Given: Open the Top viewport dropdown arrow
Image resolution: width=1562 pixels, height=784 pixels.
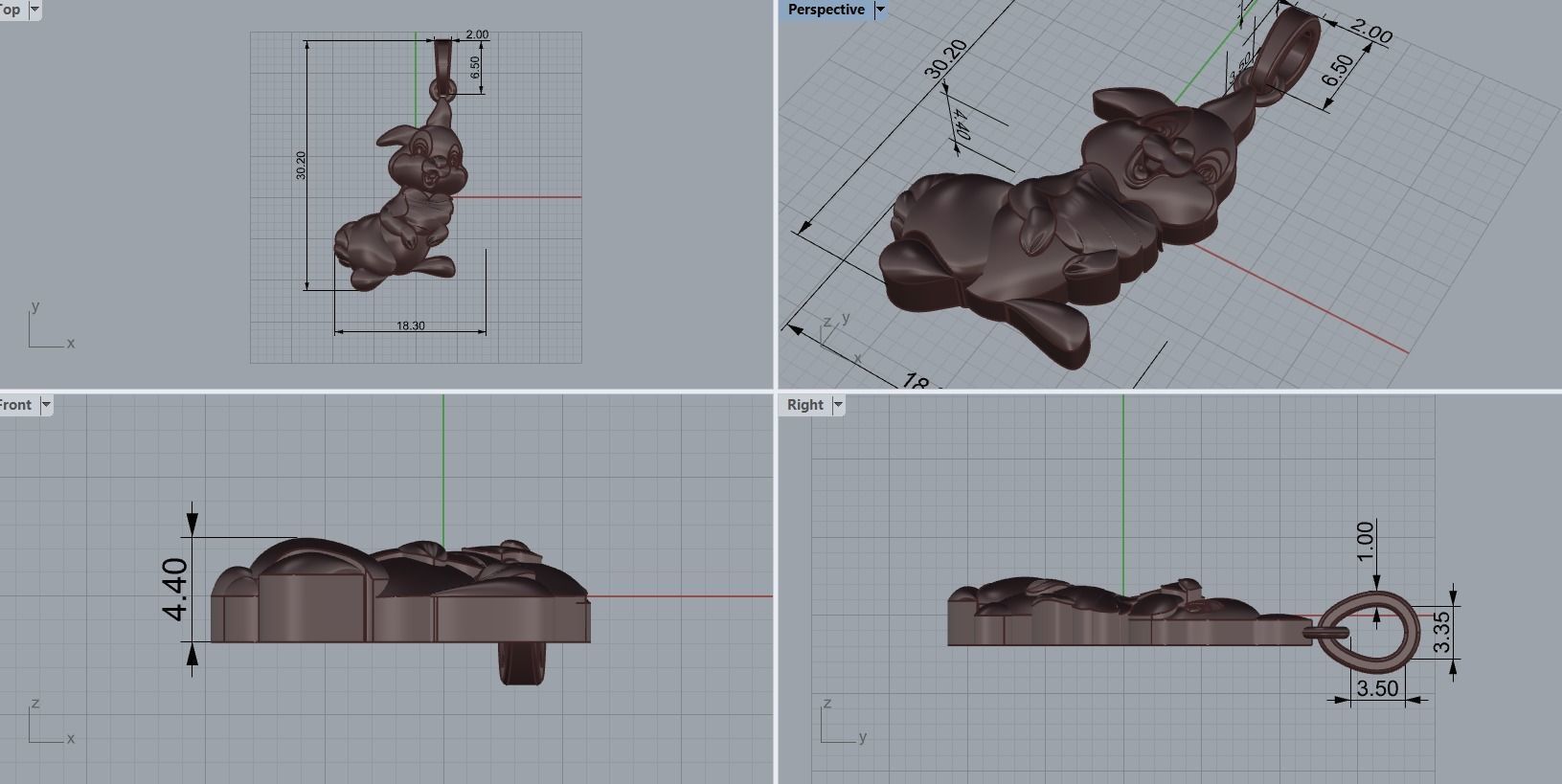Looking at the screenshot, I should tap(34, 10).
